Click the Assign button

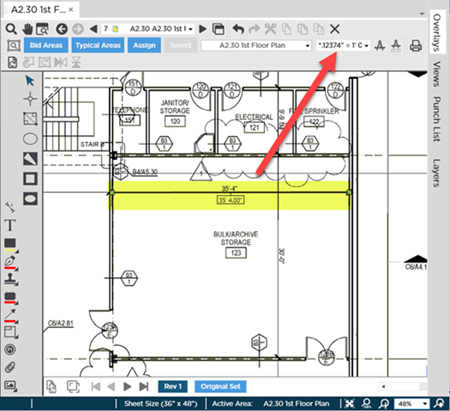click(x=144, y=45)
